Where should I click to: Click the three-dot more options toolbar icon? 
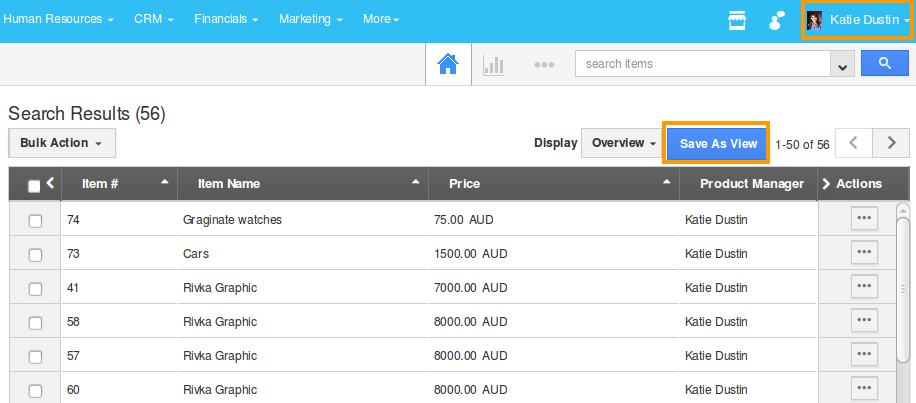[x=544, y=65]
